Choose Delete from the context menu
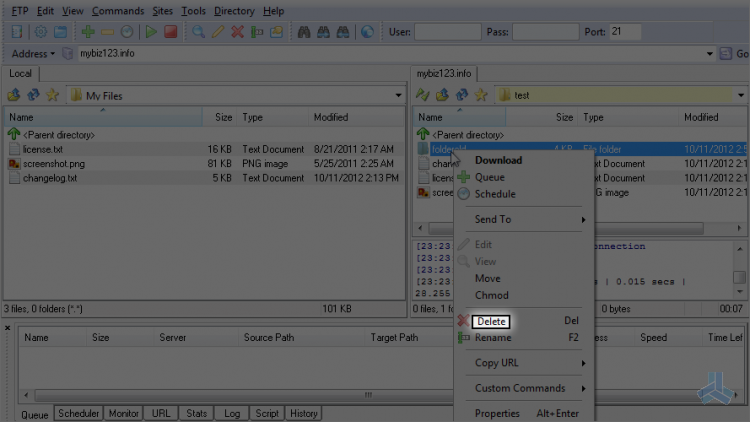This screenshot has height=422, width=750. (491, 322)
